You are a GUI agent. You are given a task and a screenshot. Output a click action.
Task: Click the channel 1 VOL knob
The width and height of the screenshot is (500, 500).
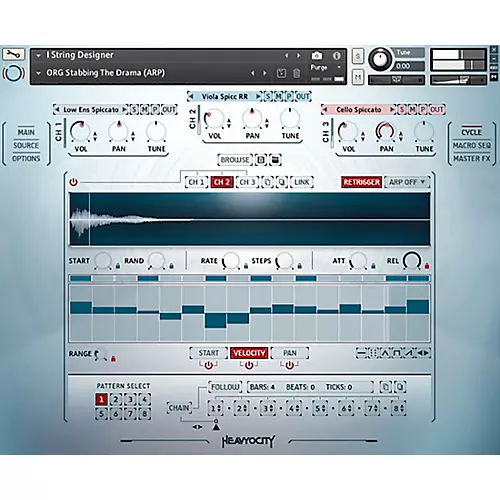(80, 132)
